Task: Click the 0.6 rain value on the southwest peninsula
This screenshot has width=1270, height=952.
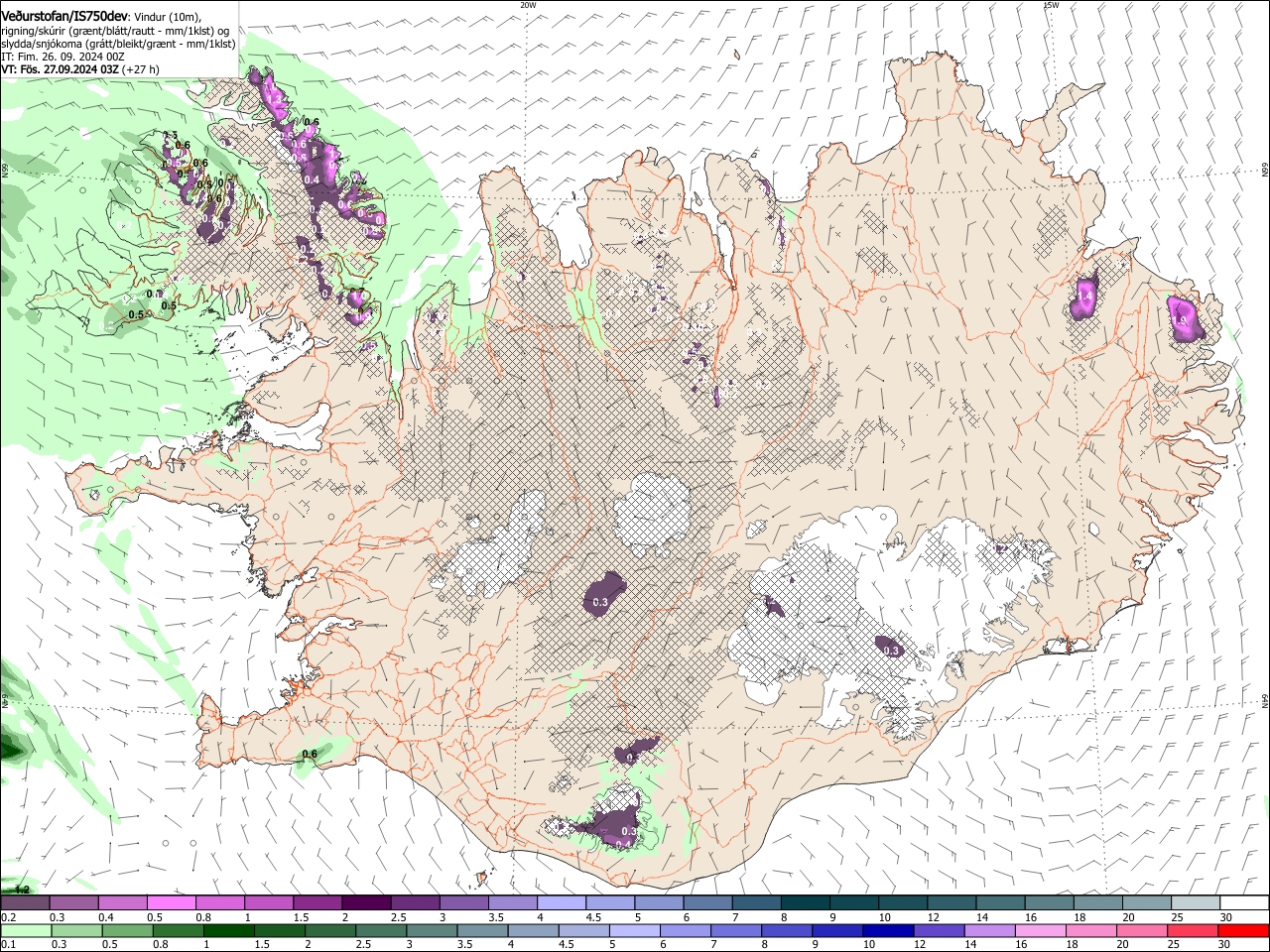Action: tap(310, 754)
